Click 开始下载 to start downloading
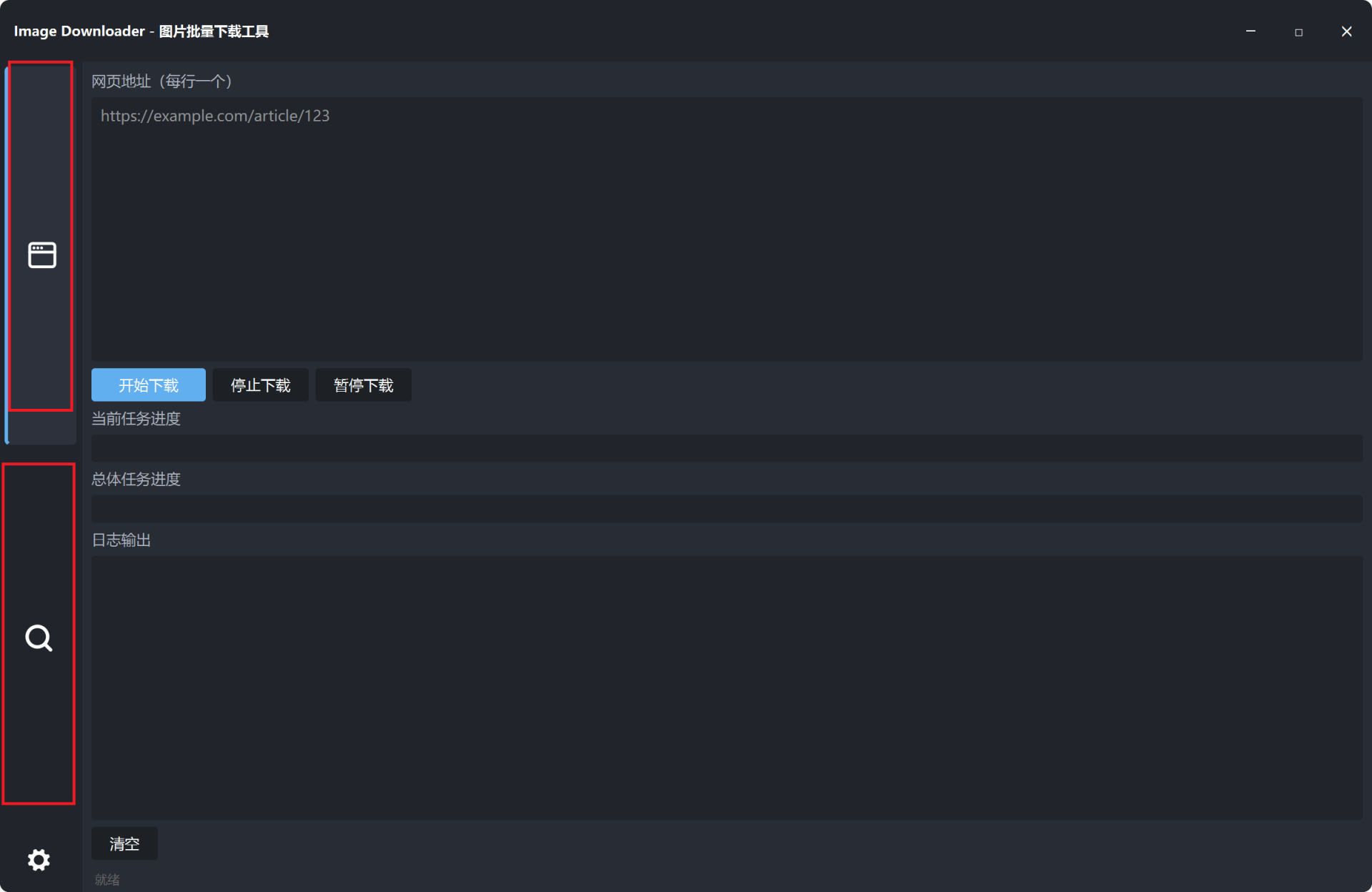Screen dimensions: 1372x892 click(149, 385)
